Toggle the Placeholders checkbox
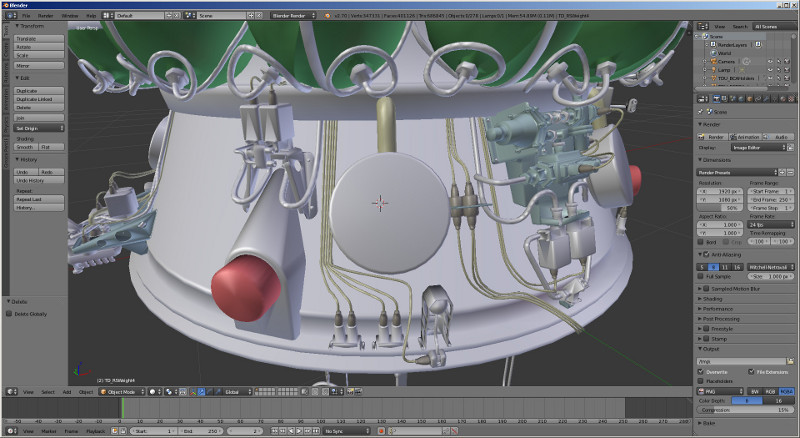 pyautogui.click(x=701, y=380)
